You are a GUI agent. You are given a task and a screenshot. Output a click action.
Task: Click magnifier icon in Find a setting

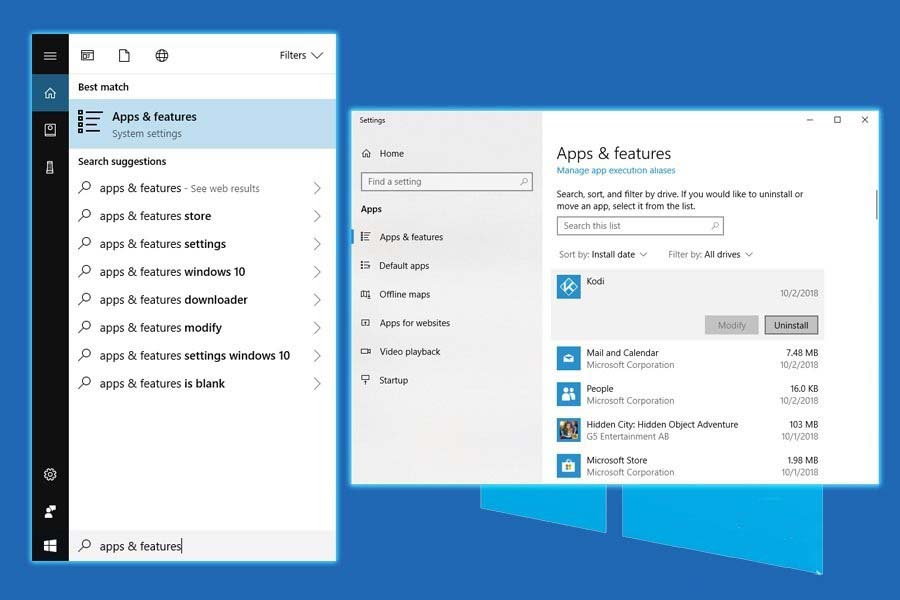pyautogui.click(x=523, y=181)
